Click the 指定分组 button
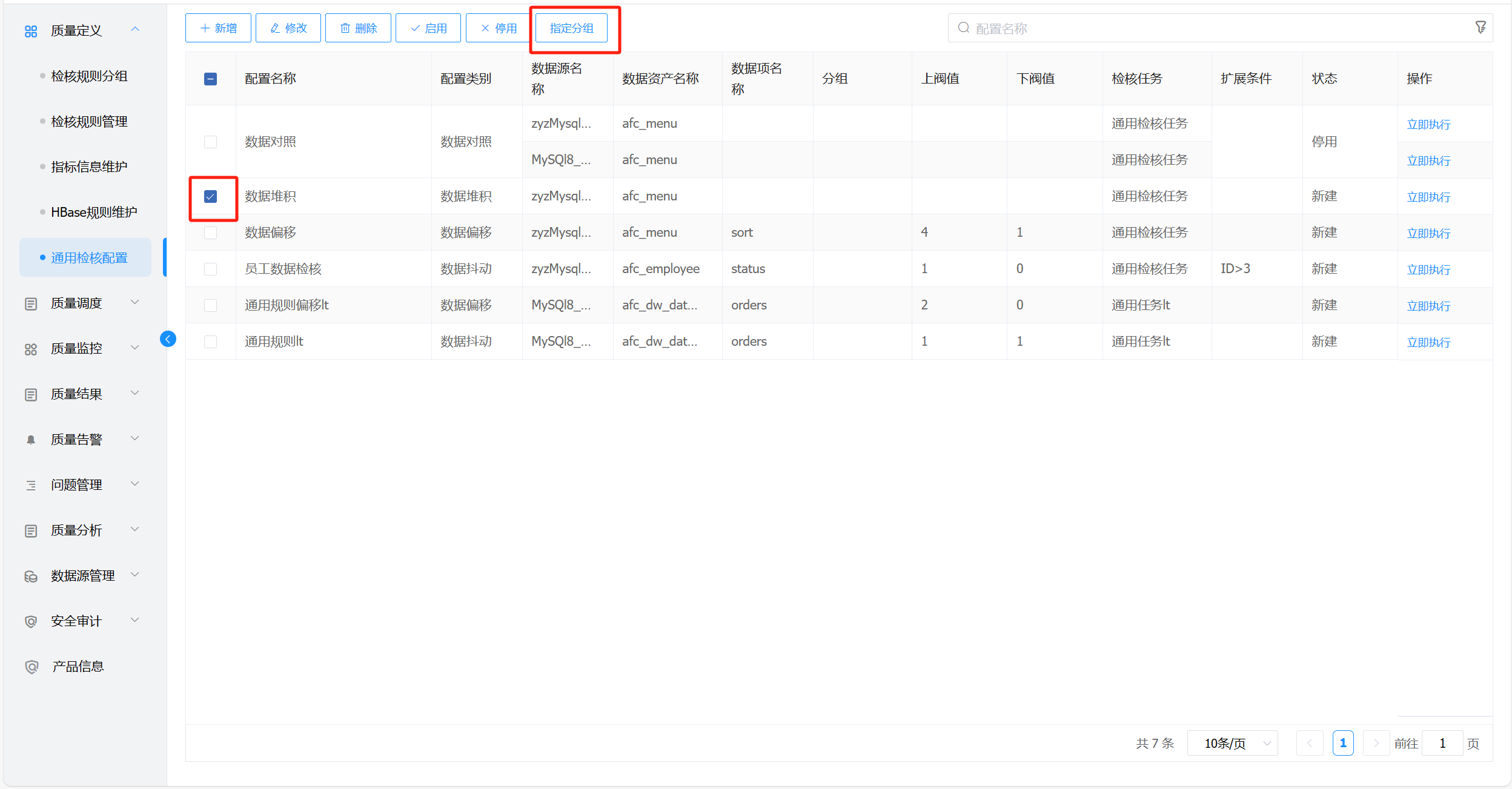Image resolution: width=1512 pixels, height=789 pixels. (571, 28)
